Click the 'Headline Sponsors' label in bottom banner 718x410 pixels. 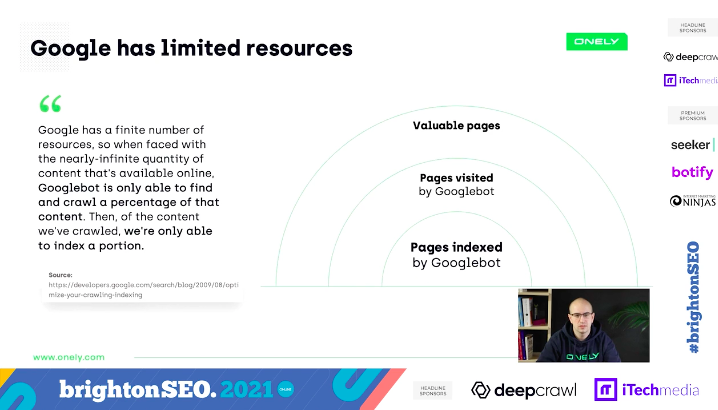coord(433,391)
